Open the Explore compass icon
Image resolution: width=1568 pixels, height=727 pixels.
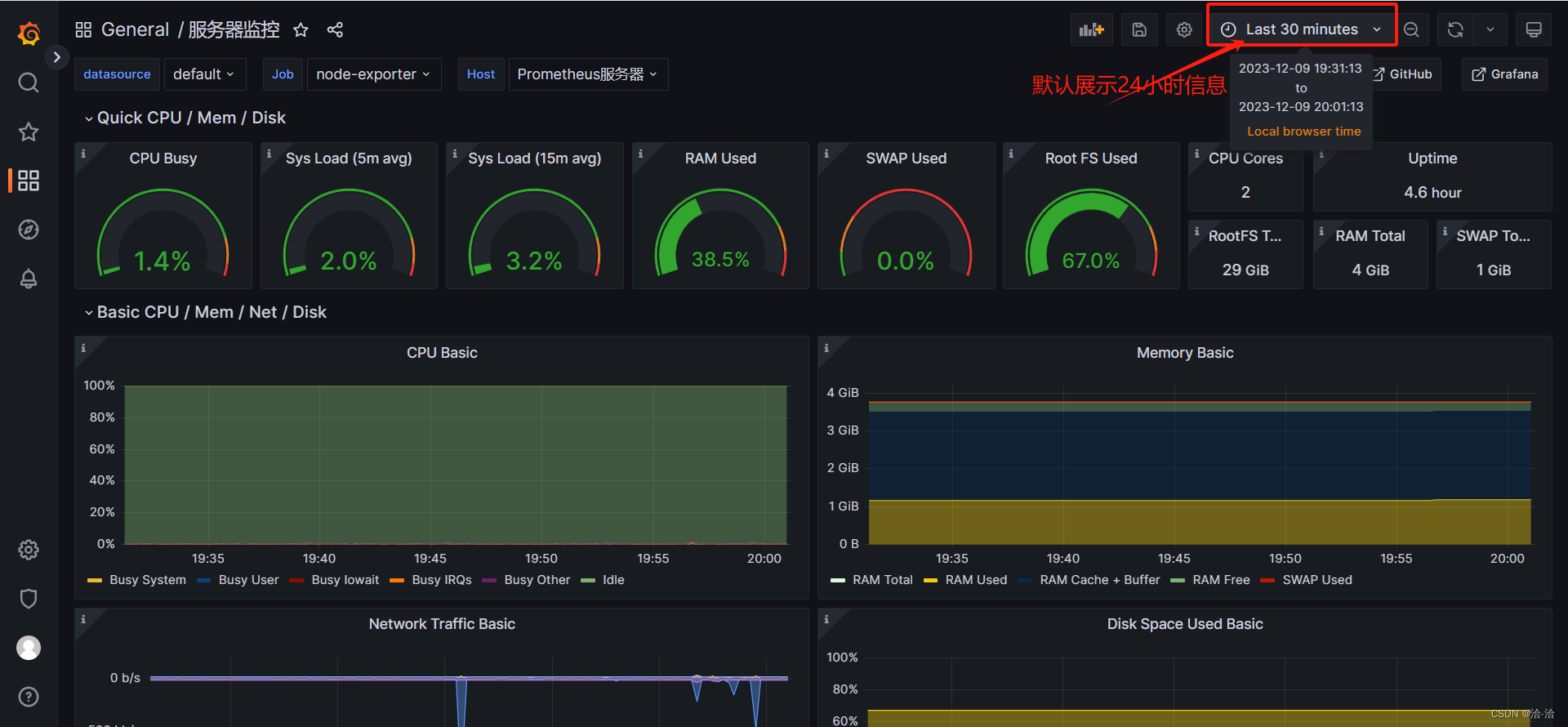point(29,230)
